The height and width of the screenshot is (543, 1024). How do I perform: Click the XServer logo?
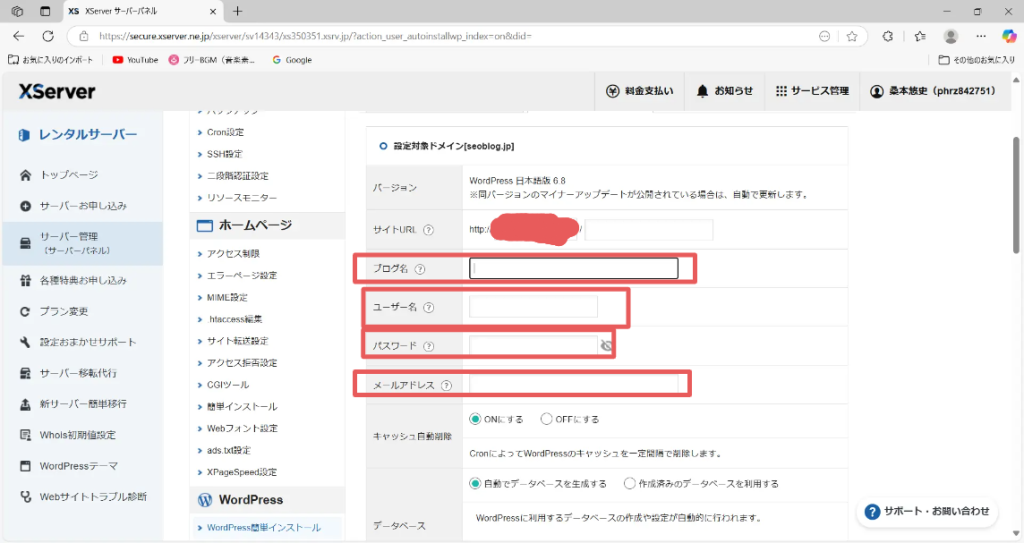point(57,91)
